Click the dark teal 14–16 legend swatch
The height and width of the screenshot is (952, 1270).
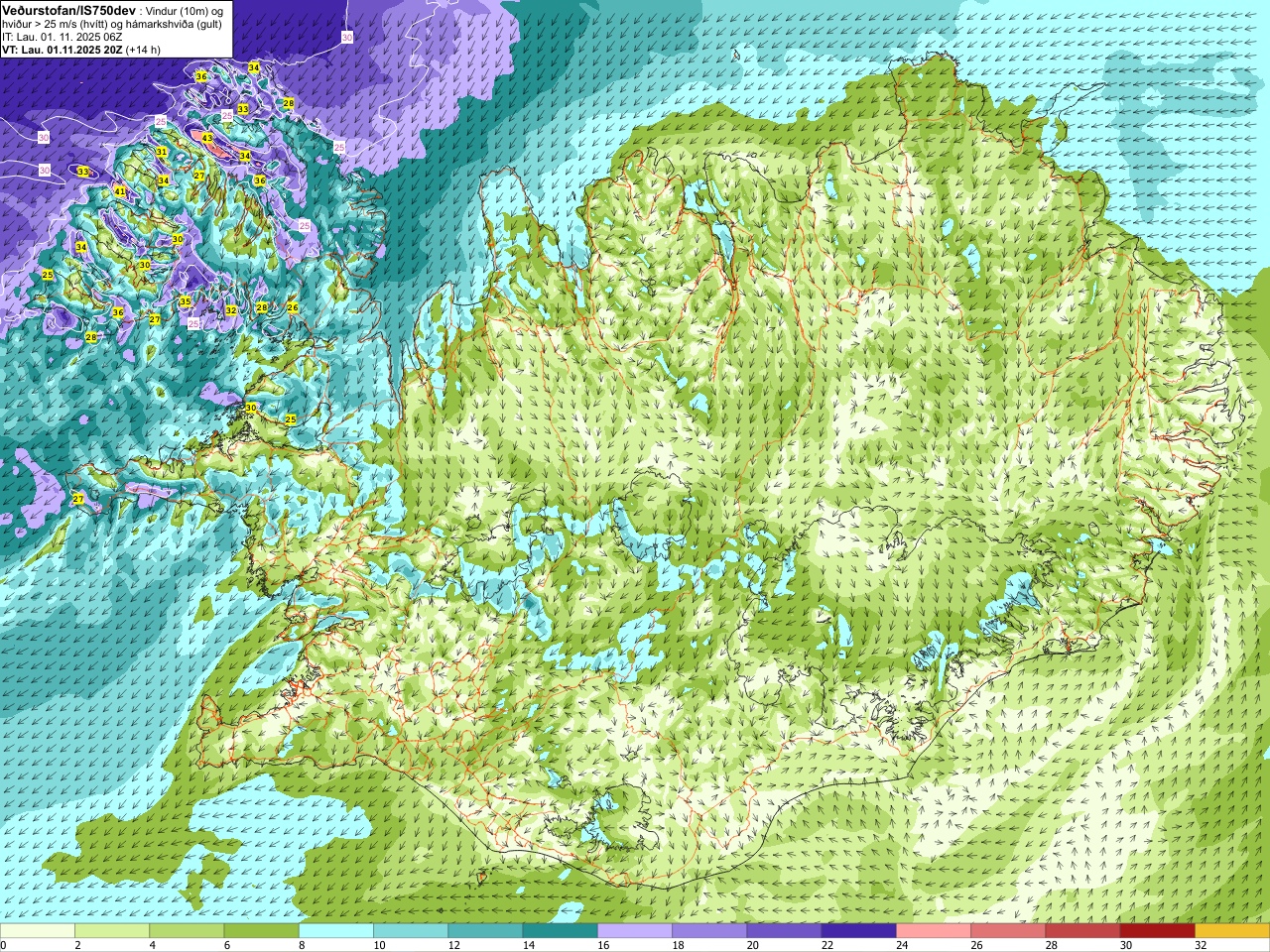[x=560, y=931]
